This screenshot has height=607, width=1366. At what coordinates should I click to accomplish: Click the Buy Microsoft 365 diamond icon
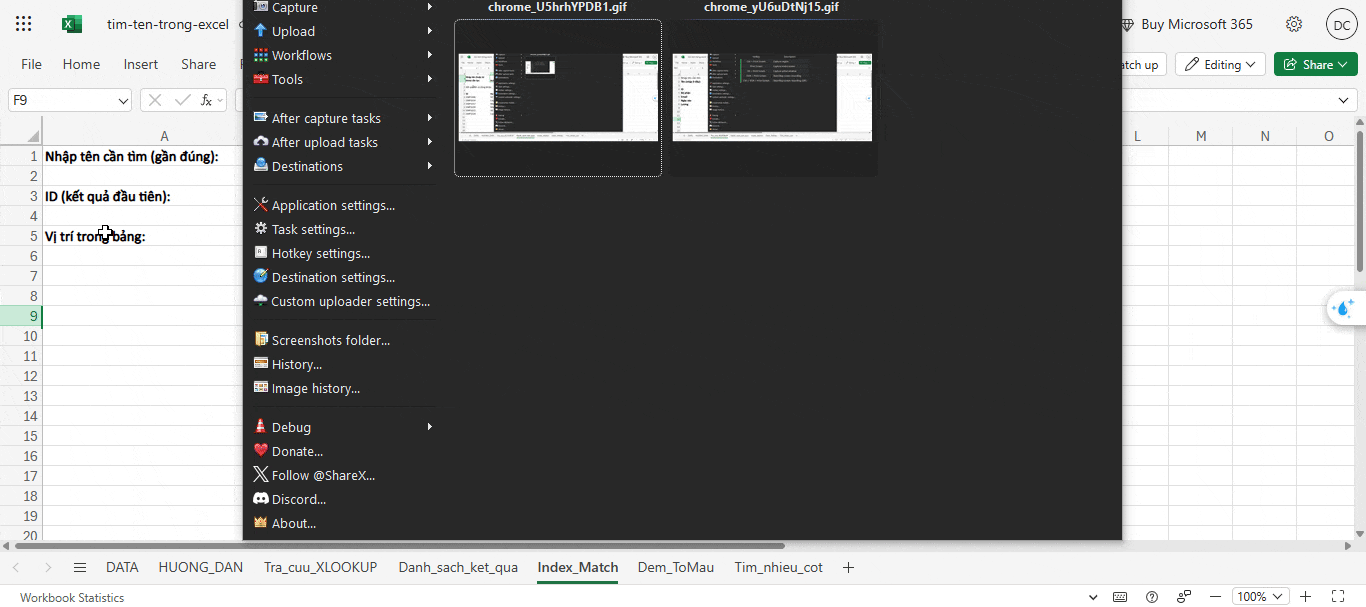pos(1128,25)
